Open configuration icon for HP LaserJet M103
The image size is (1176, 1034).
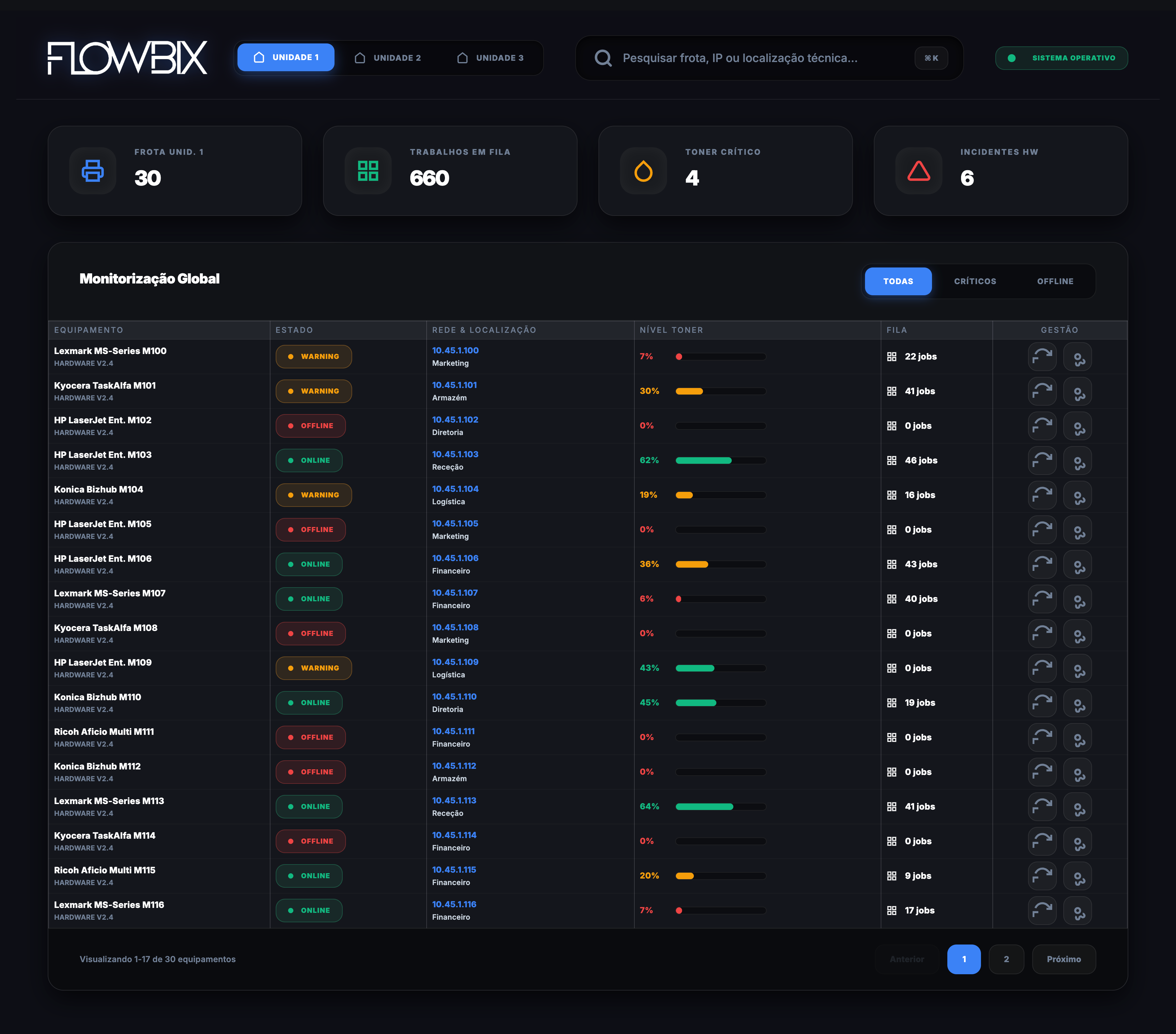(1078, 460)
